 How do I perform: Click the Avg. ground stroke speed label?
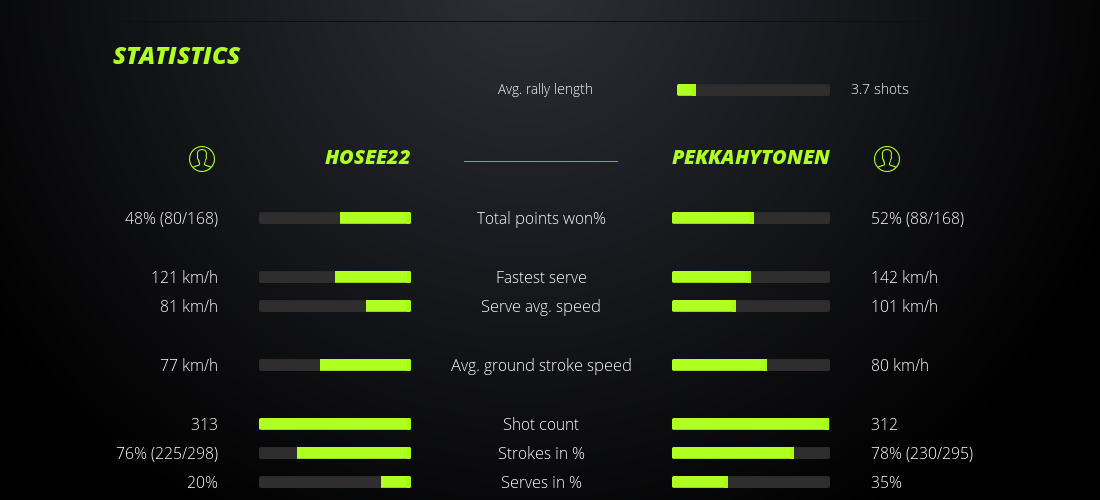[x=541, y=365]
